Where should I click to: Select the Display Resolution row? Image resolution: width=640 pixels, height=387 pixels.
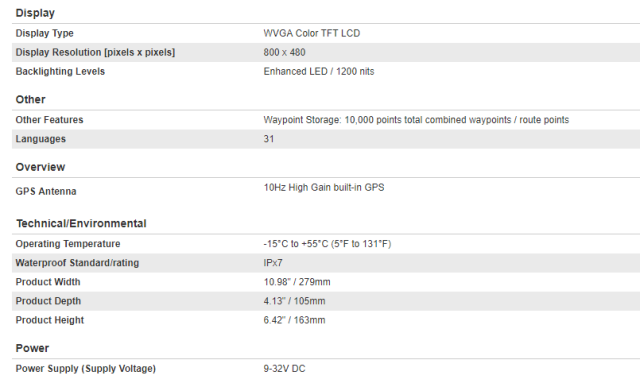coord(326,52)
